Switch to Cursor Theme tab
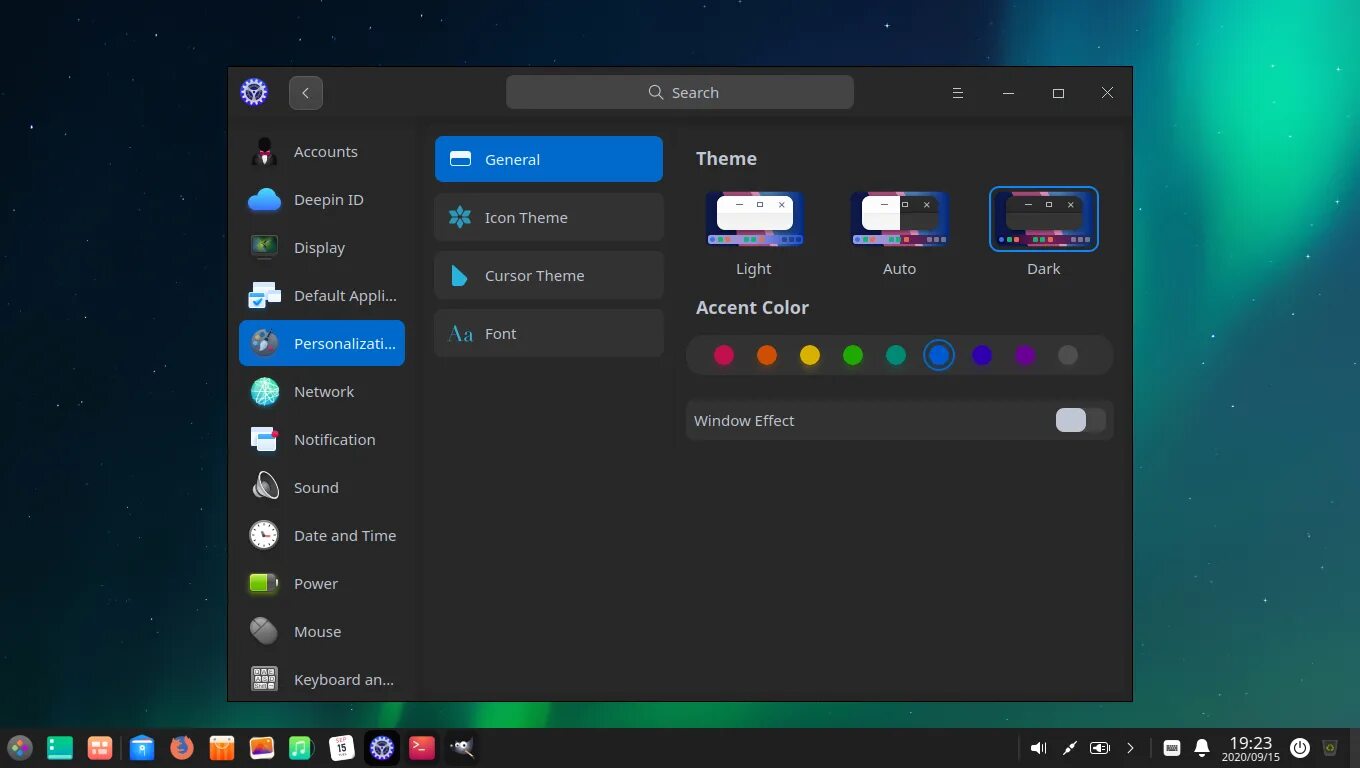The width and height of the screenshot is (1360, 768). [549, 275]
